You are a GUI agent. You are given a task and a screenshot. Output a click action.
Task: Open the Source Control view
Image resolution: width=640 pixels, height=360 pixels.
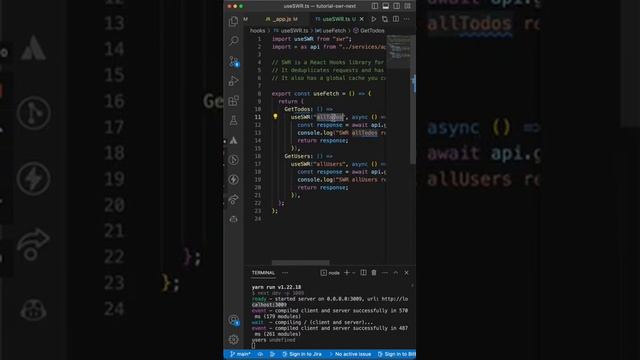[233, 61]
